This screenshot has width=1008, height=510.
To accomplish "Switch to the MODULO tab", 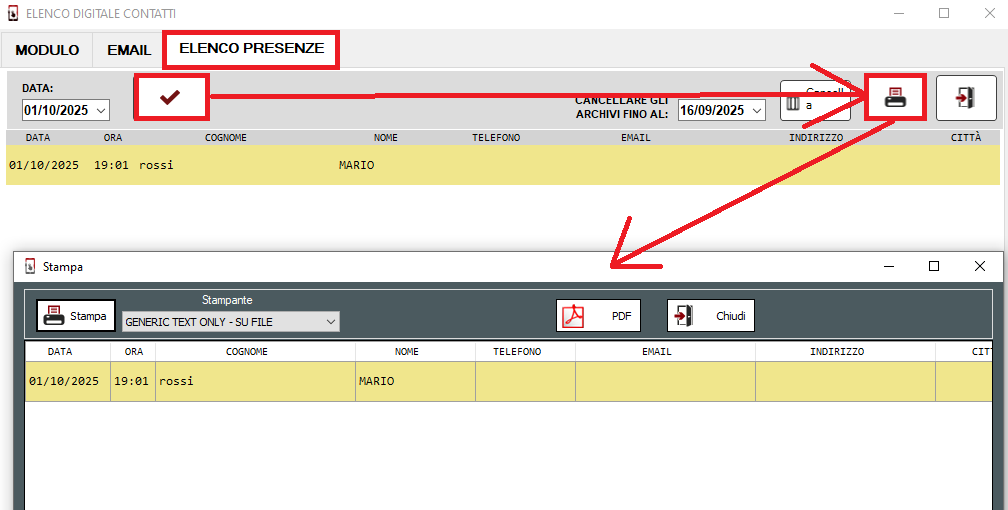I will coord(47,50).
